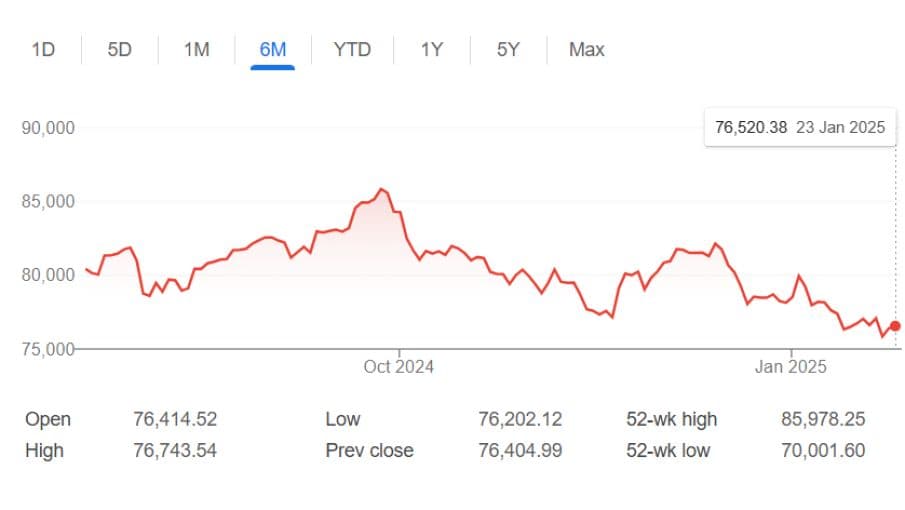Click the 52-wk high value 85,978.25
Viewport: 905px width, 510px height.
(x=823, y=419)
